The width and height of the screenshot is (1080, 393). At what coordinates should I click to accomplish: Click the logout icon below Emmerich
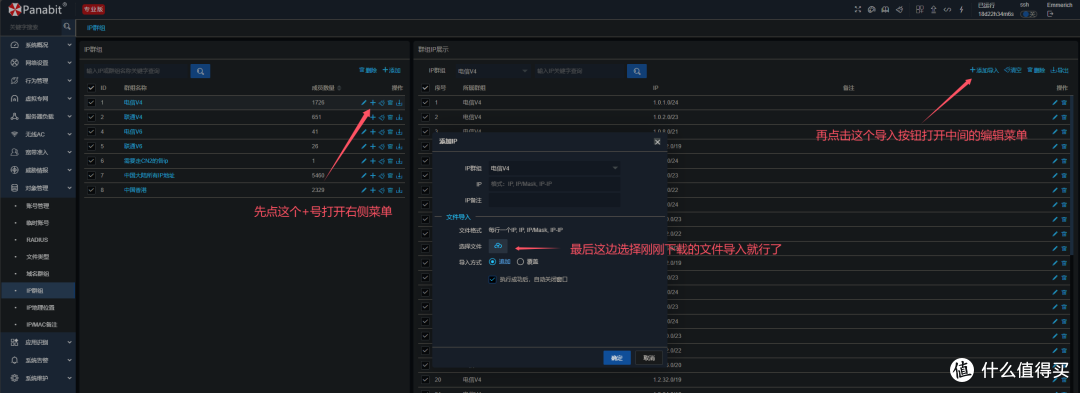[x=1050, y=14]
